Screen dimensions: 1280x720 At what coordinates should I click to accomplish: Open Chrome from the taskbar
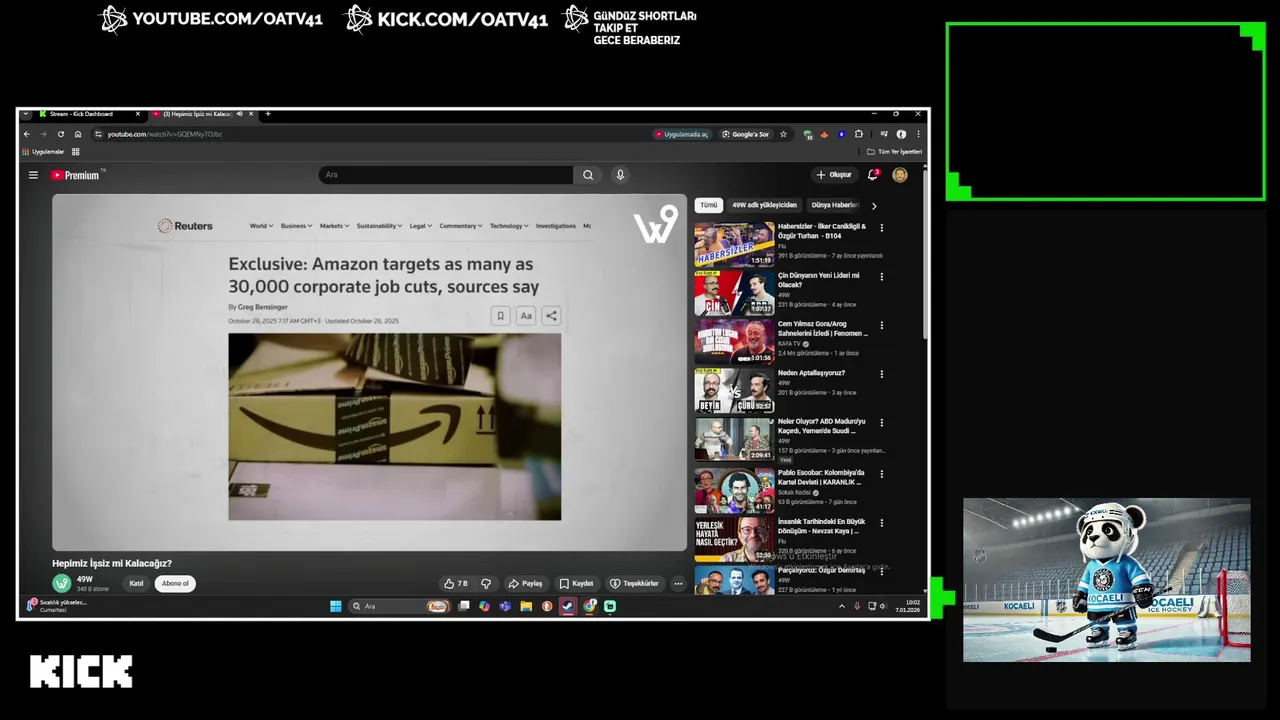(x=590, y=606)
